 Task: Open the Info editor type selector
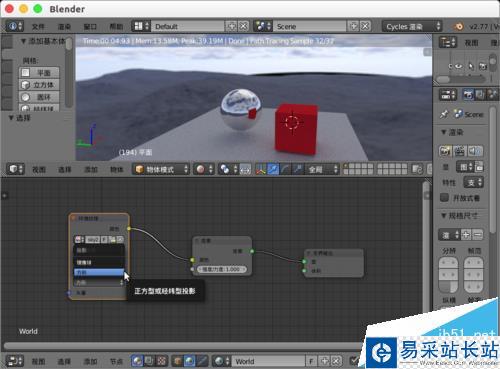[15, 26]
